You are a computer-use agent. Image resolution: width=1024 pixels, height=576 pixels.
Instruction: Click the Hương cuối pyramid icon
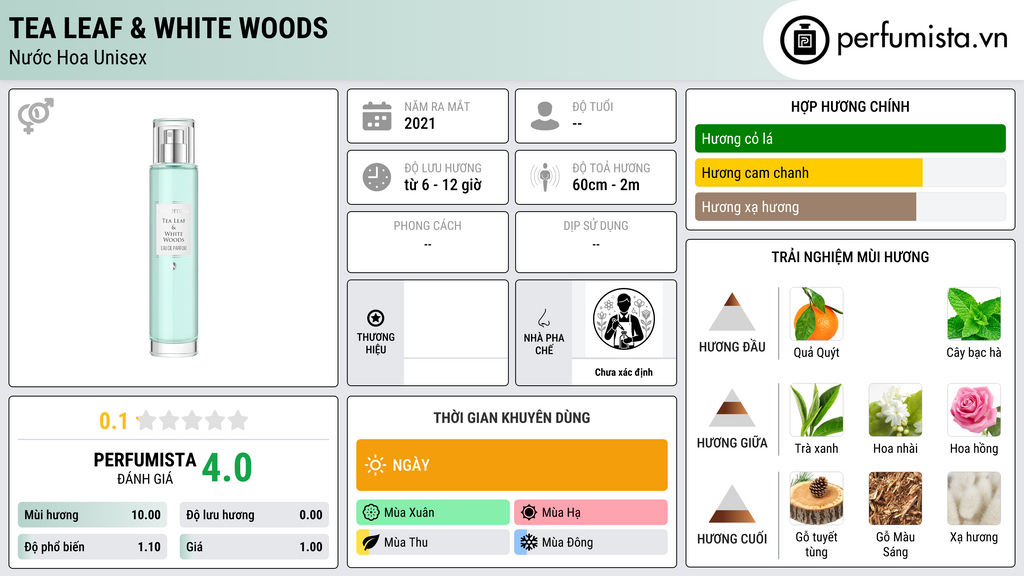tap(732, 503)
